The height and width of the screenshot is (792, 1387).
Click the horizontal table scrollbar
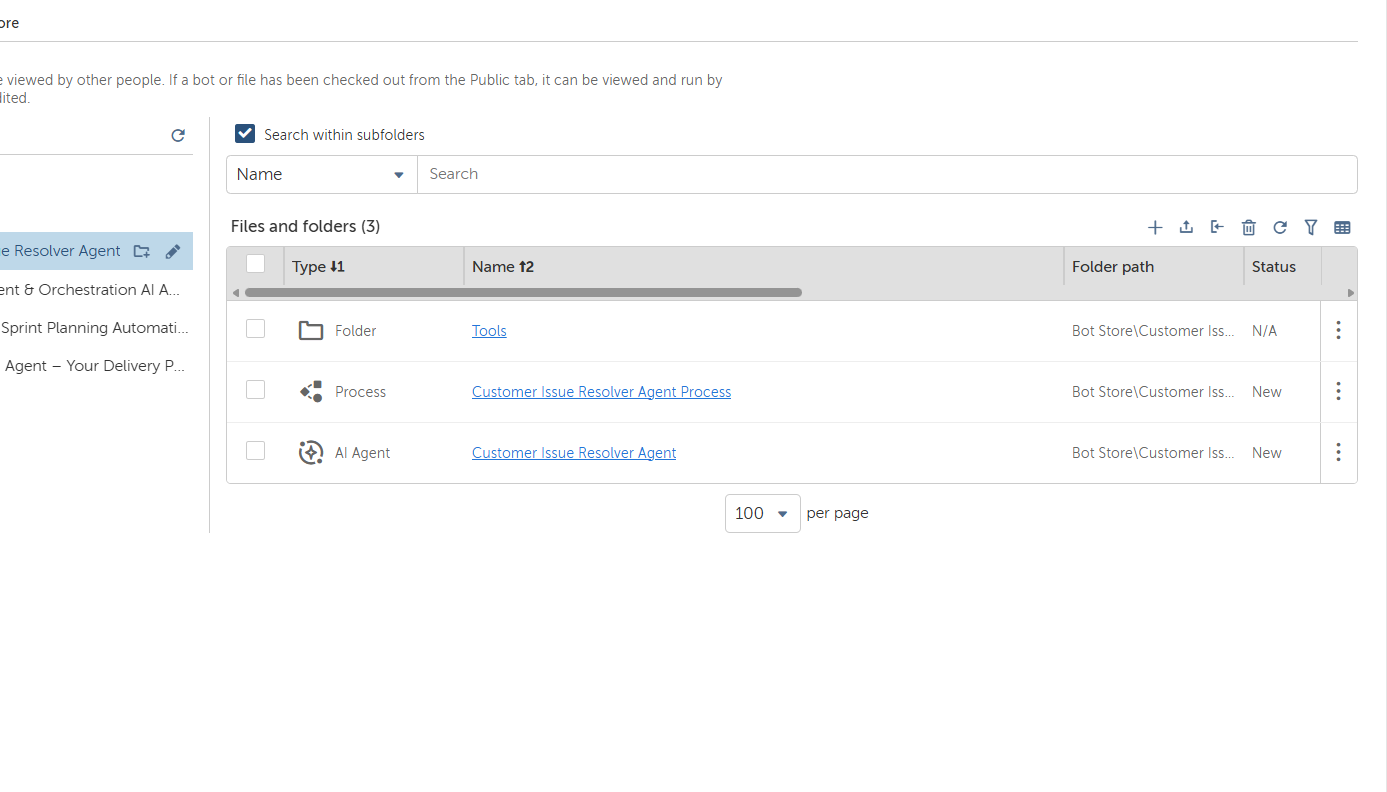[x=522, y=293]
